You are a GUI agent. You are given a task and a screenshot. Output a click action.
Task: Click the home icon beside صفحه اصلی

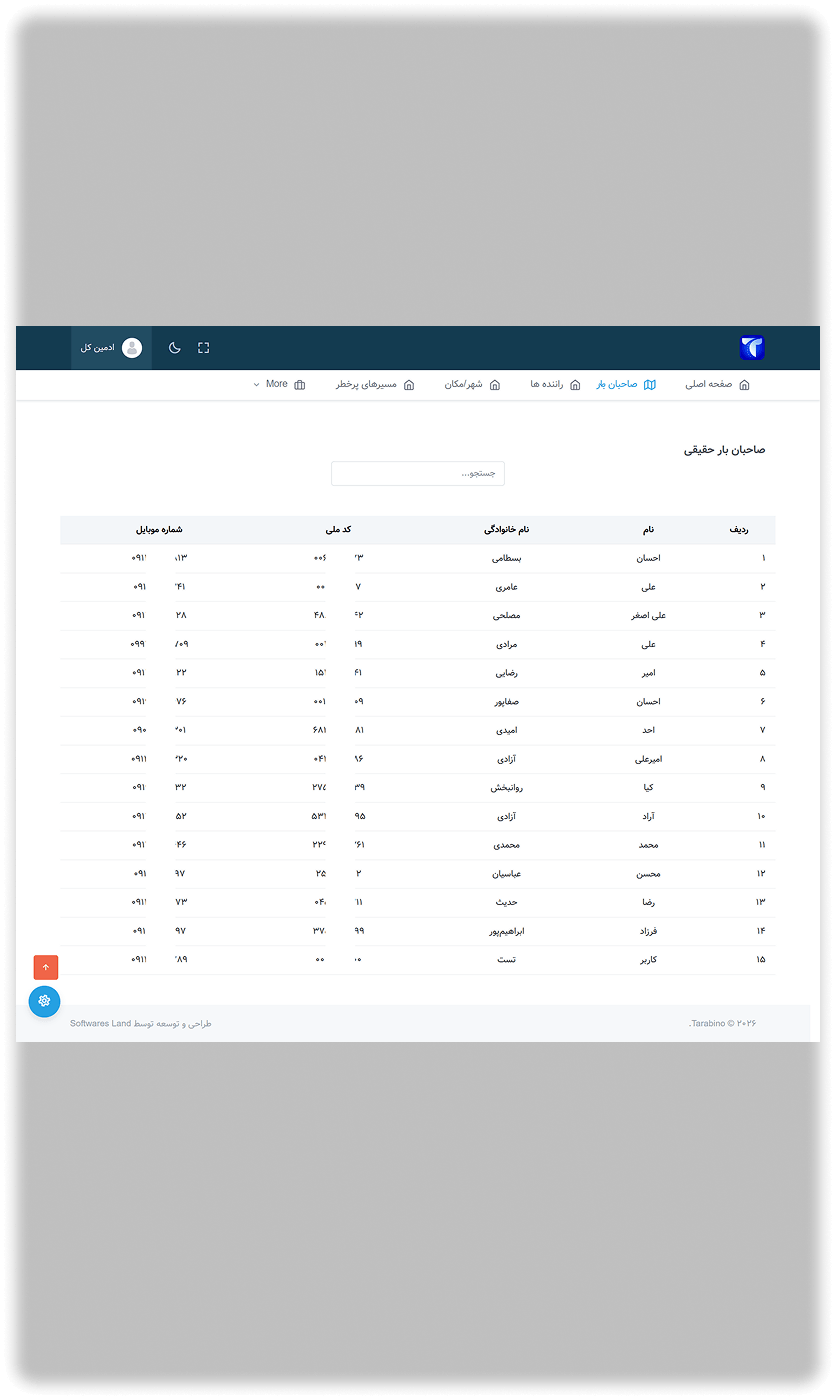point(744,385)
